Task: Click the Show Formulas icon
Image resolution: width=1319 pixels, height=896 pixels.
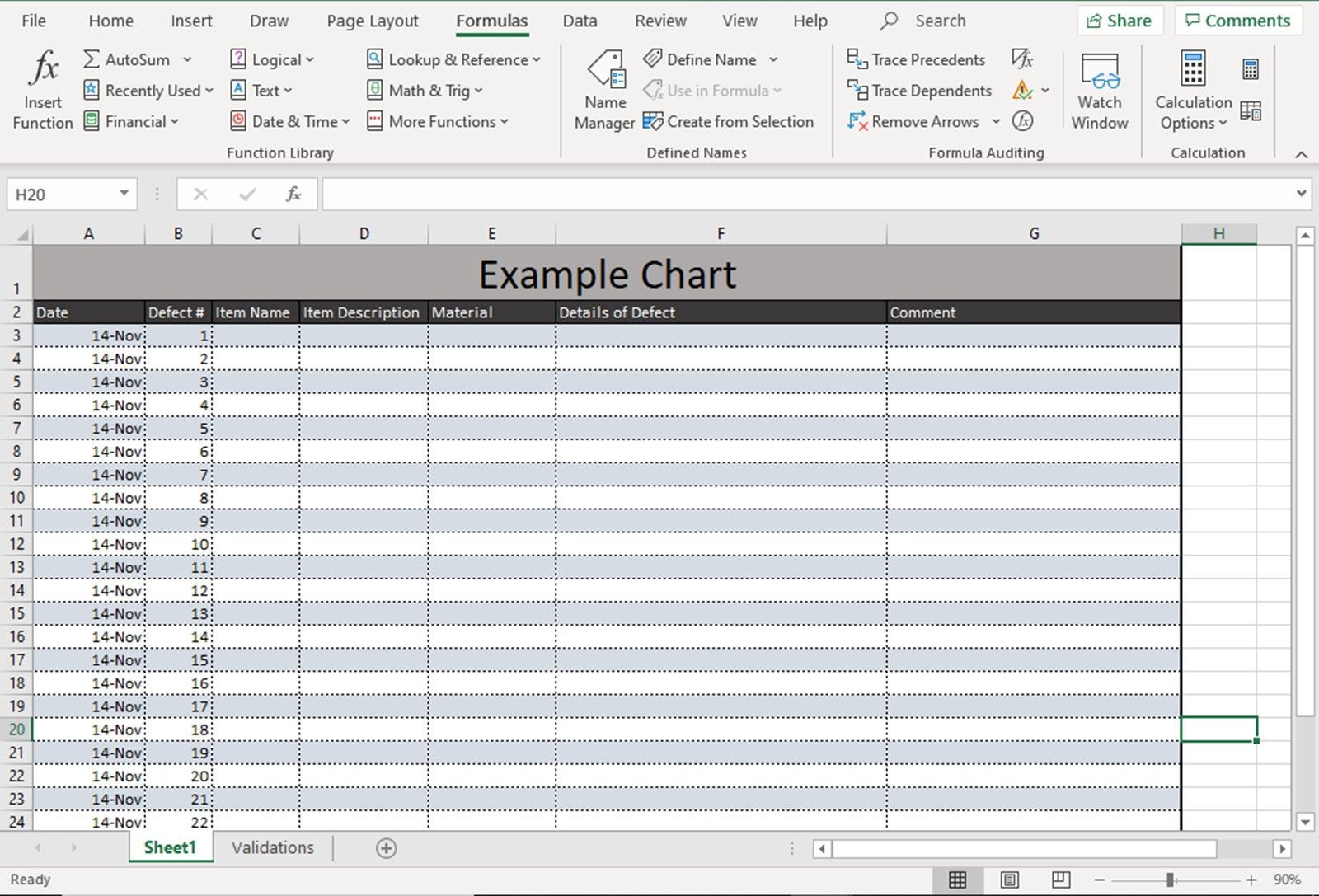Action: (x=1023, y=59)
